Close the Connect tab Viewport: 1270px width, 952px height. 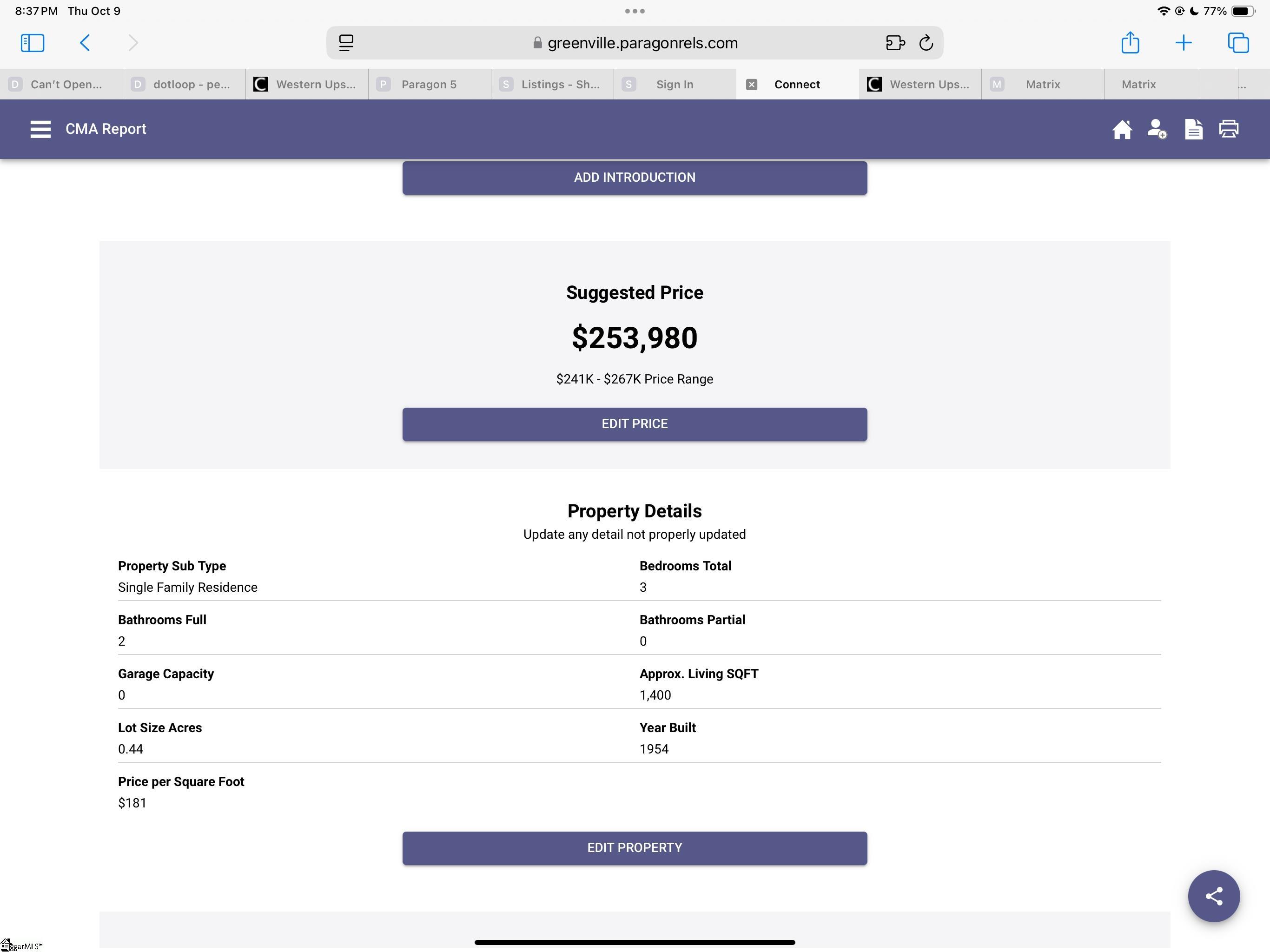click(x=752, y=85)
